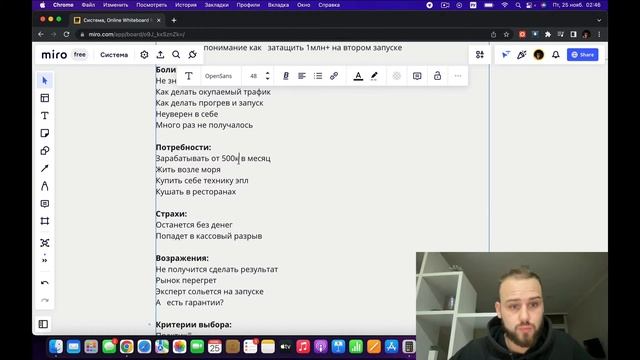Insert link with the chain icon
Image resolution: width=640 pixels, height=360 pixels.
coord(334,76)
